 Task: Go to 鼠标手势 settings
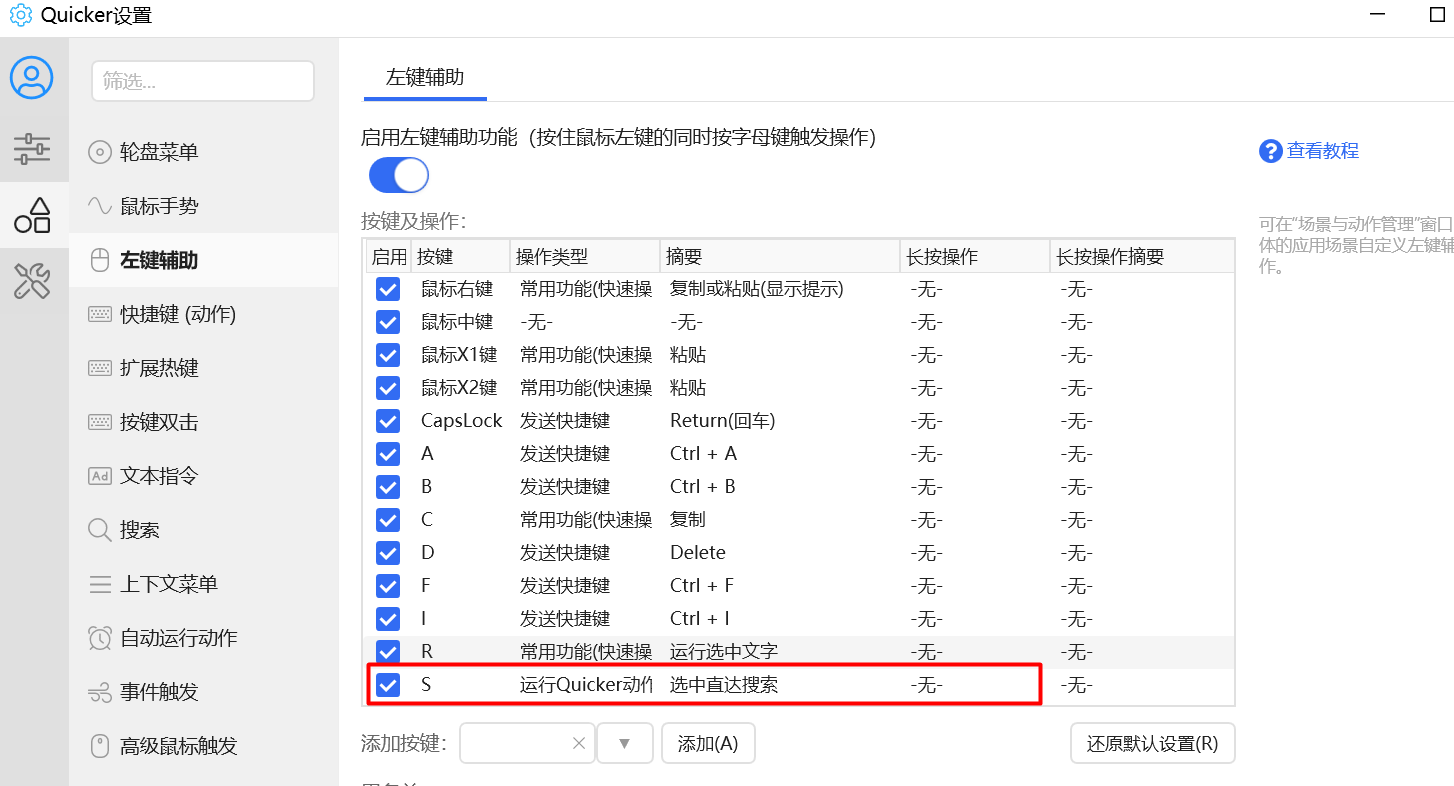(x=159, y=206)
